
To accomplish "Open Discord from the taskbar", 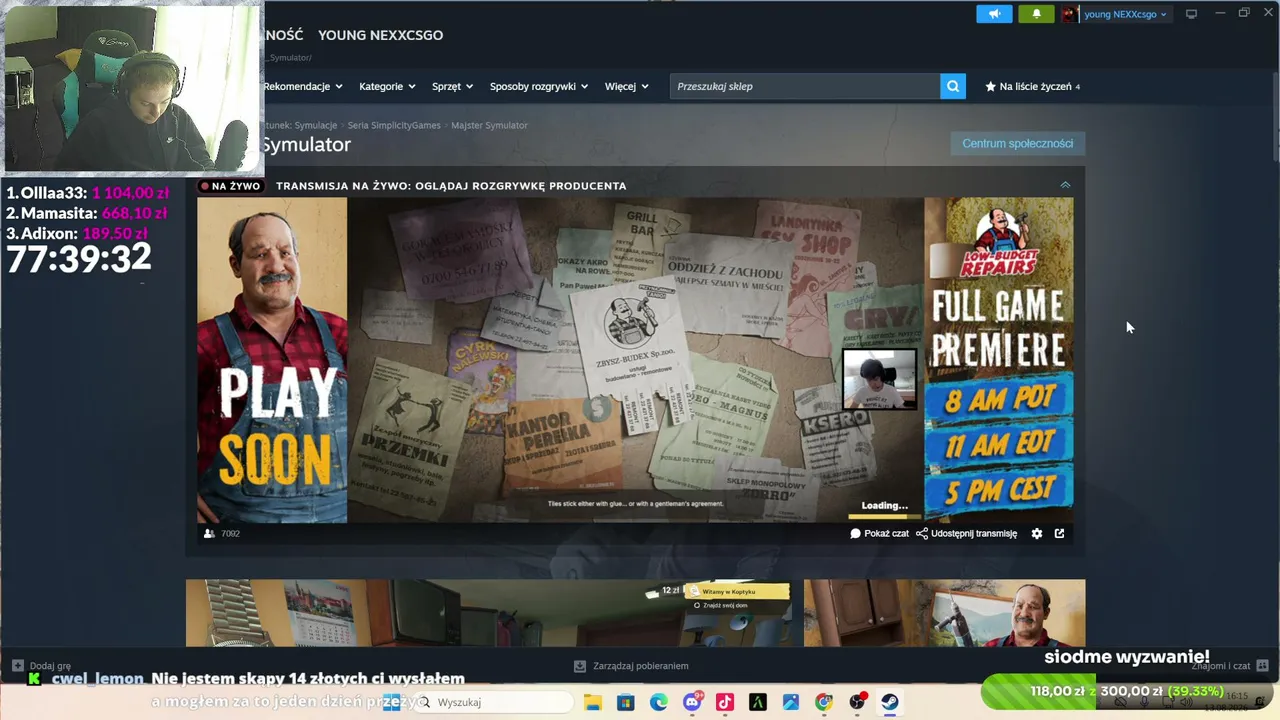I will pyautogui.click(x=692, y=702).
